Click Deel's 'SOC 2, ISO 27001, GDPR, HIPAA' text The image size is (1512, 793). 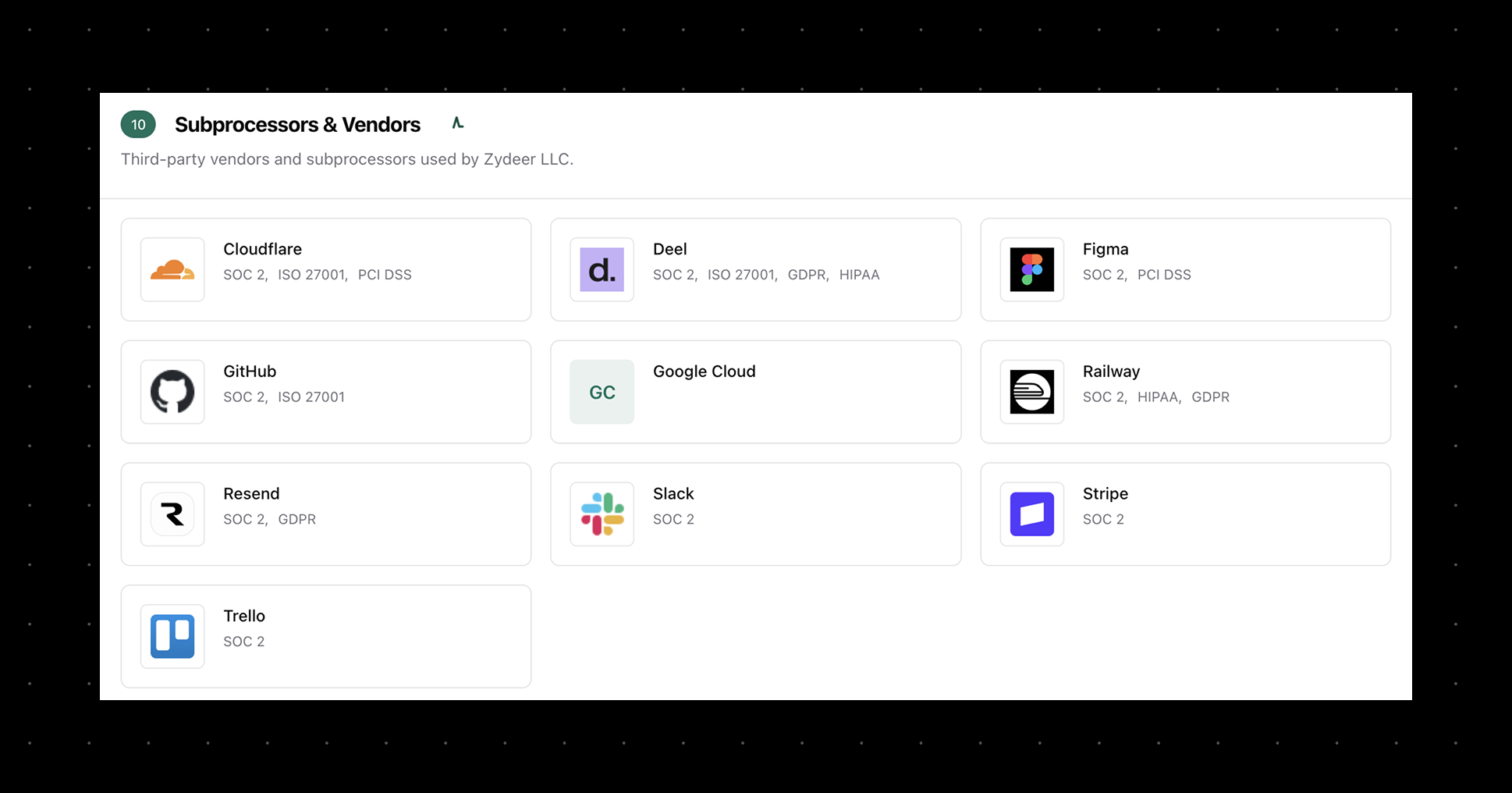click(x=766, y=275)
